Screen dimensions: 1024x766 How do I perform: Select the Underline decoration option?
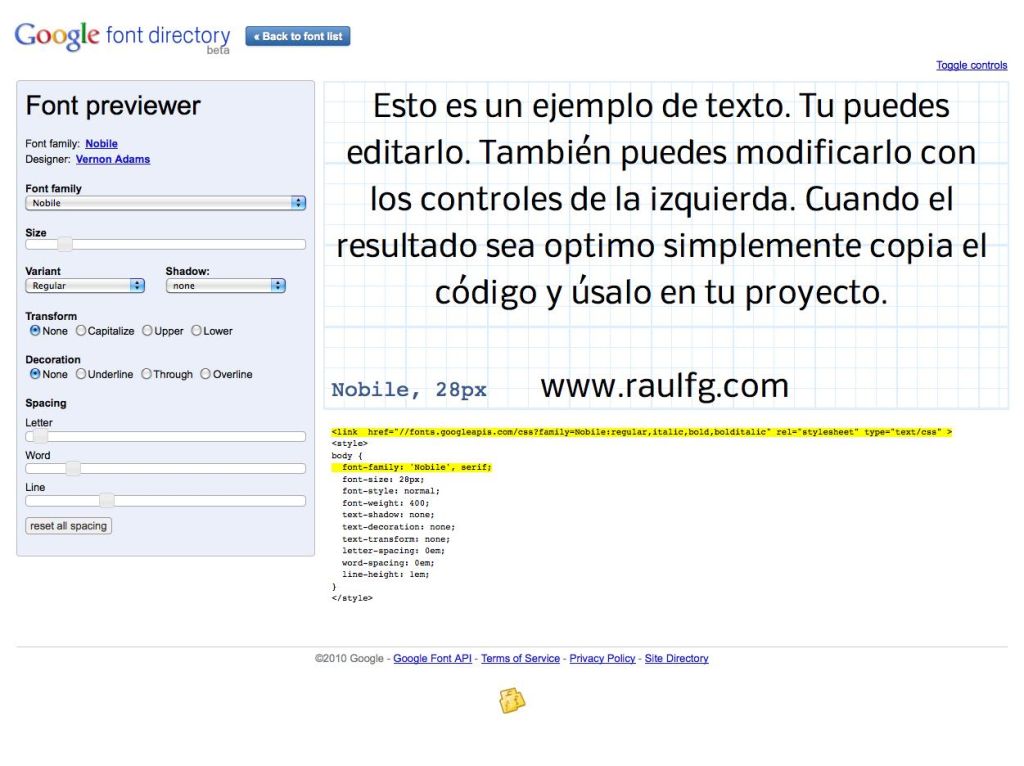81,374
